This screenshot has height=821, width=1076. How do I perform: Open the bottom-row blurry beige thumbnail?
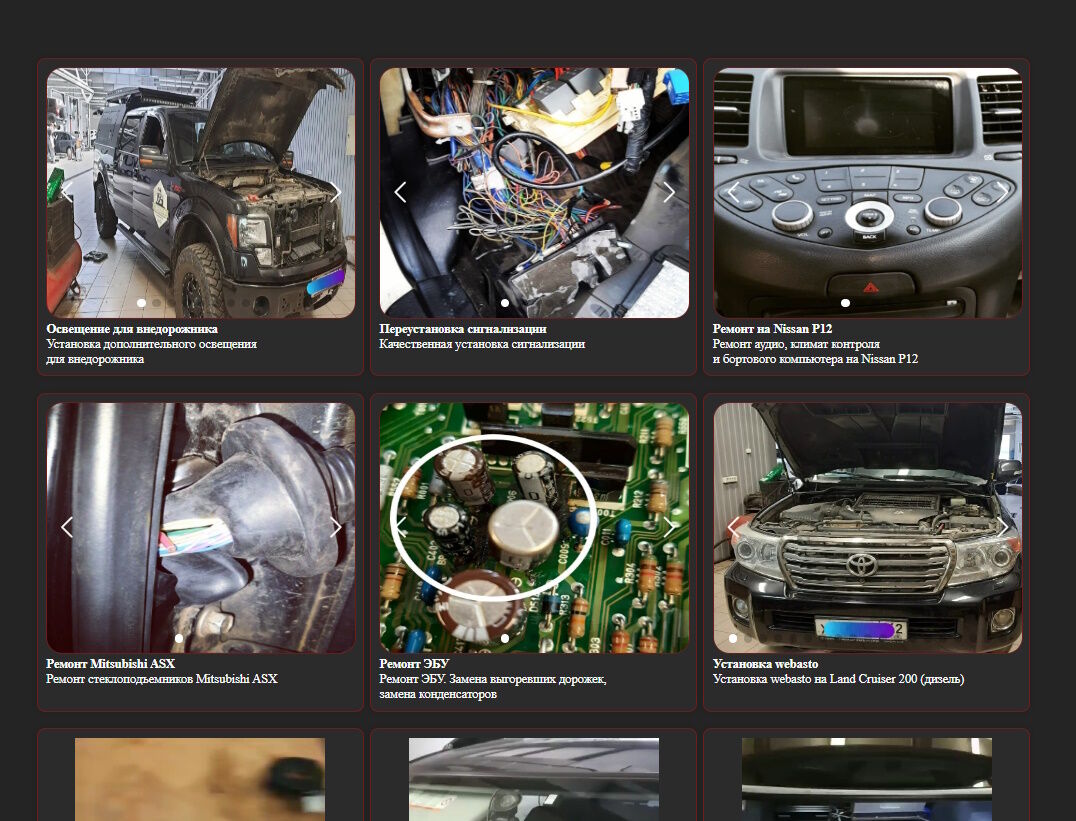tap(200, 780)
